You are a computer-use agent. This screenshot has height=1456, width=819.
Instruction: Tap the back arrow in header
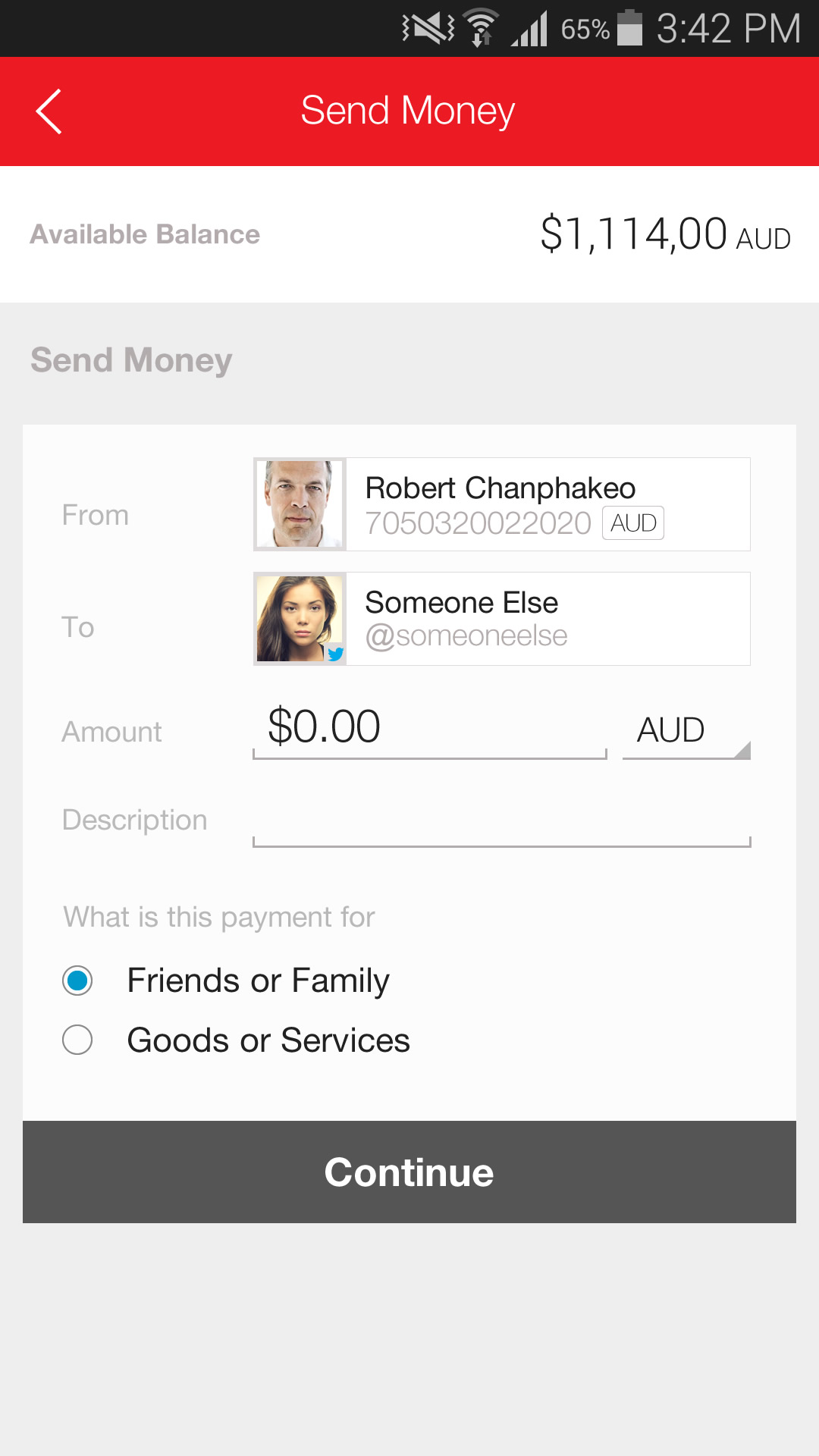point(49,111)
